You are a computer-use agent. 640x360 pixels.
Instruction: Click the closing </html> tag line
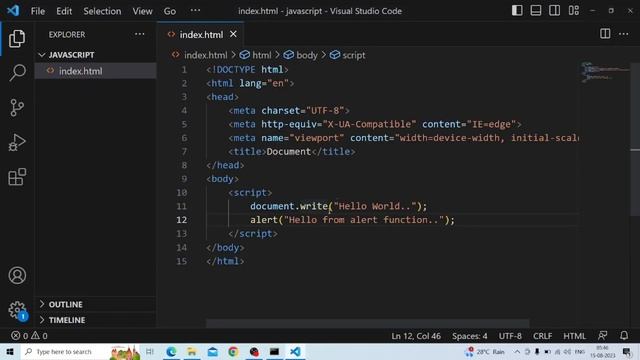click(x=225, y=261)
